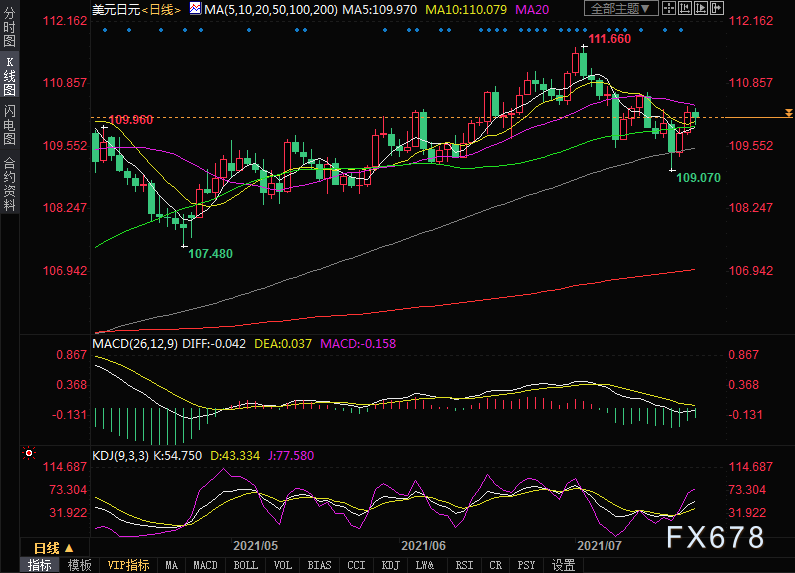Click the 109.960 current price line label
Image resolution: width=795 pixels, height=573 pixels.
pyautogui.click(x=130, y=120)
